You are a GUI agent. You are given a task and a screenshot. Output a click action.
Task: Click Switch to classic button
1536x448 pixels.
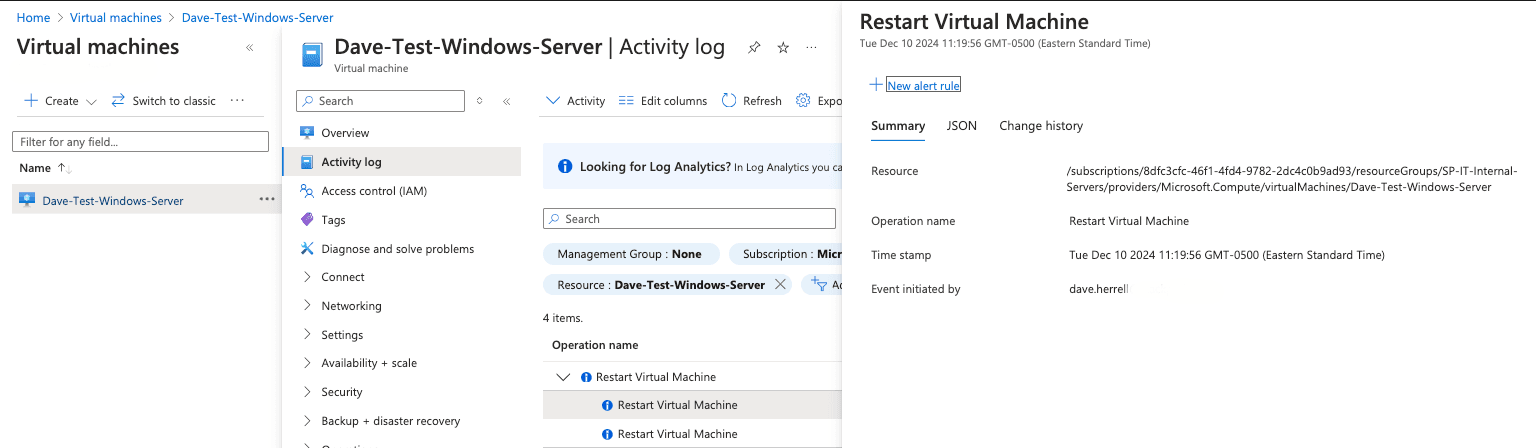(163, 101)
